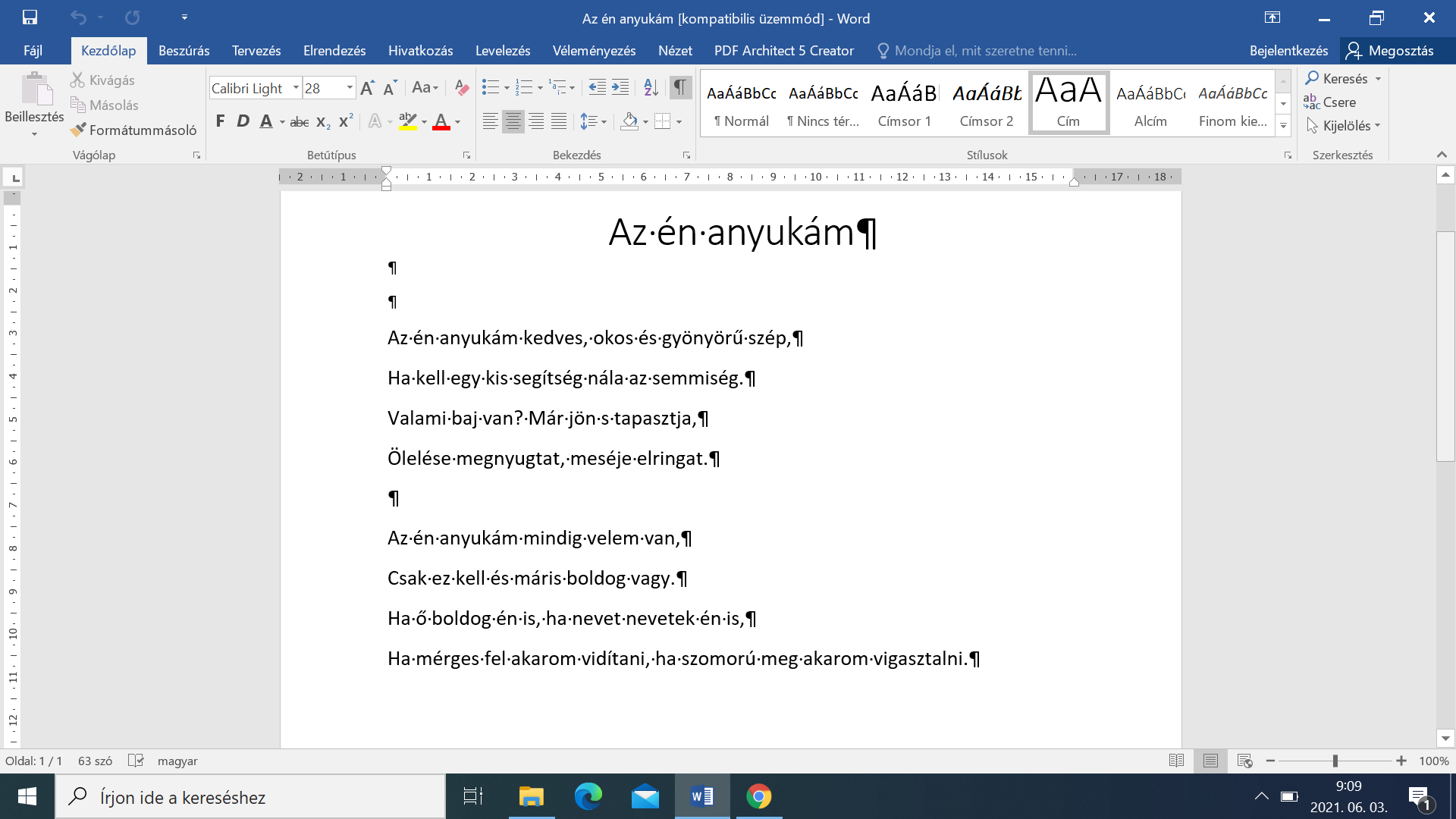Click the Sort icon
This screenshot has height=819, width=1456.
point(651,88)
